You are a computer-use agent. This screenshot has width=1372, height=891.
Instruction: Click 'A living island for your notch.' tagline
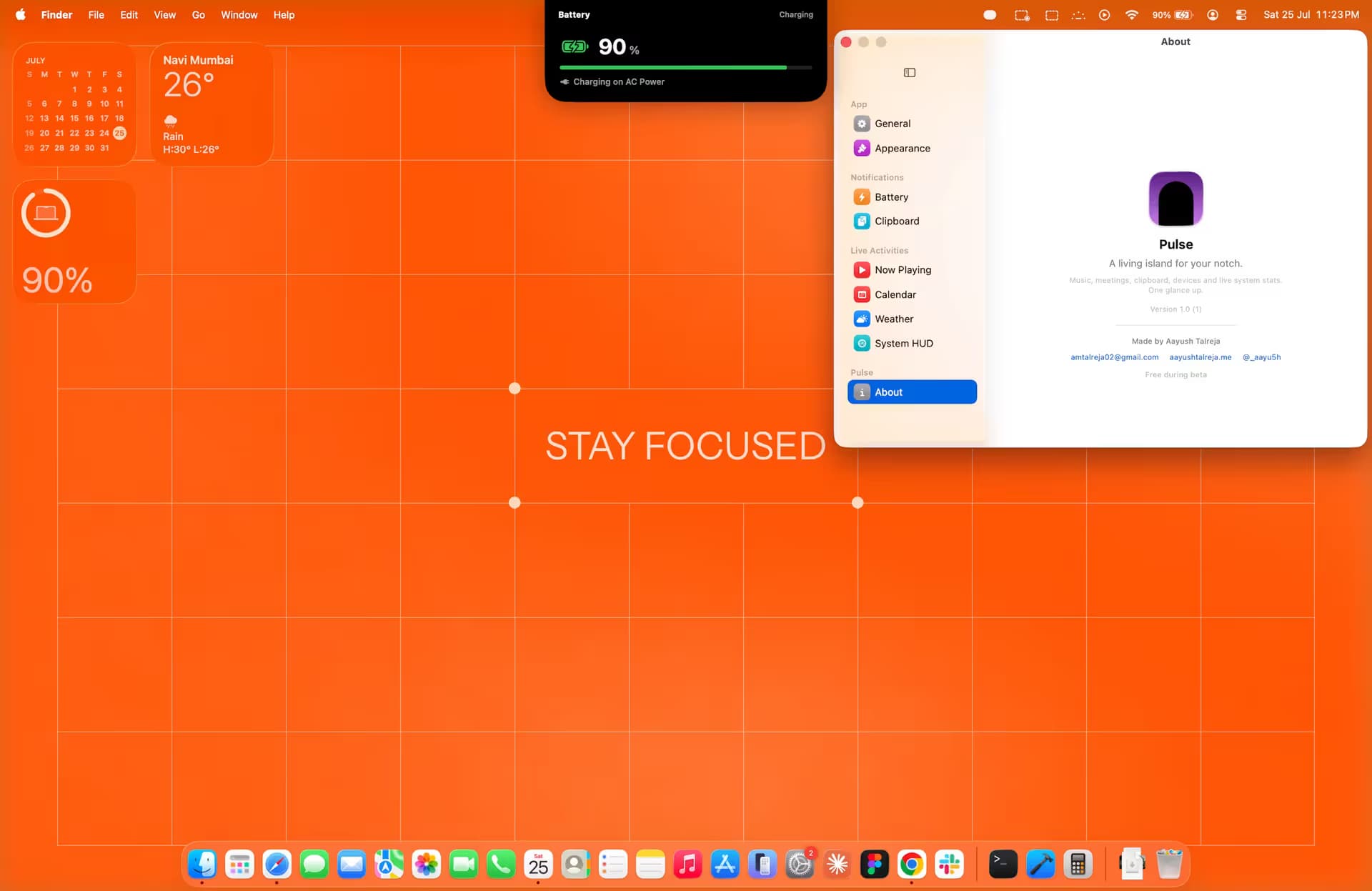(1175, 264)
